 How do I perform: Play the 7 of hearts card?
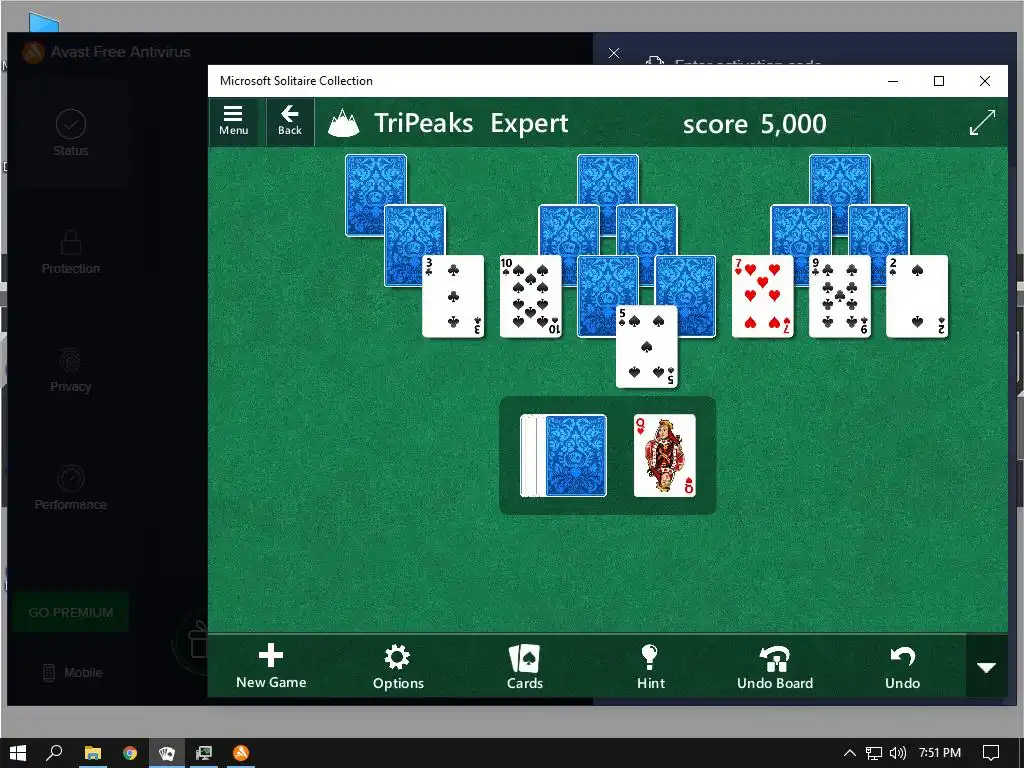tap(762, 296)
